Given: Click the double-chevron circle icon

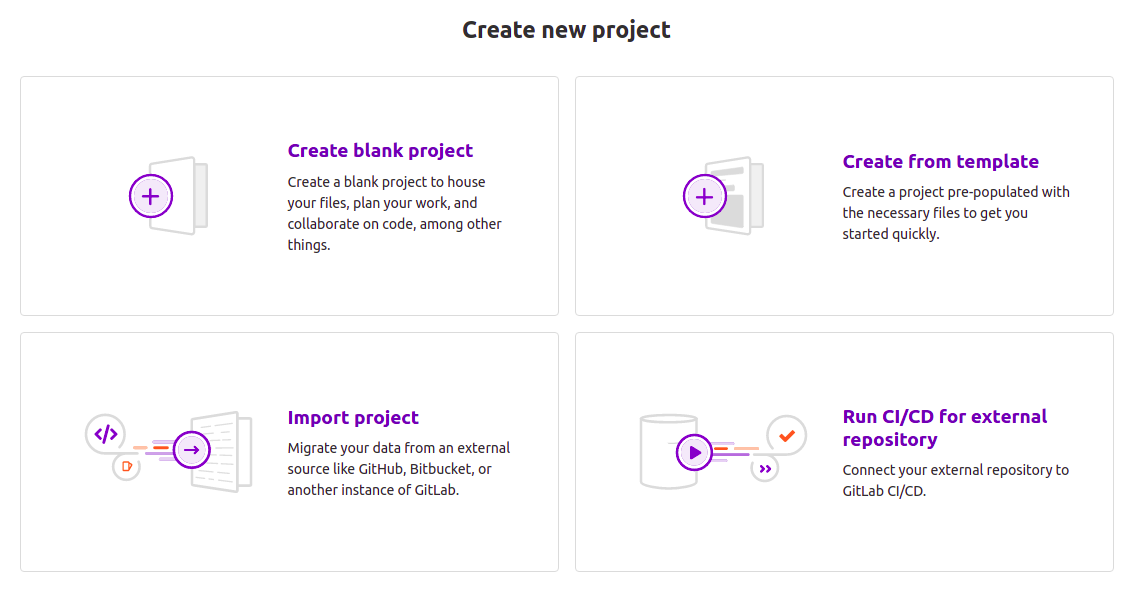Looking at the screenshot, I should coord(765,468).
